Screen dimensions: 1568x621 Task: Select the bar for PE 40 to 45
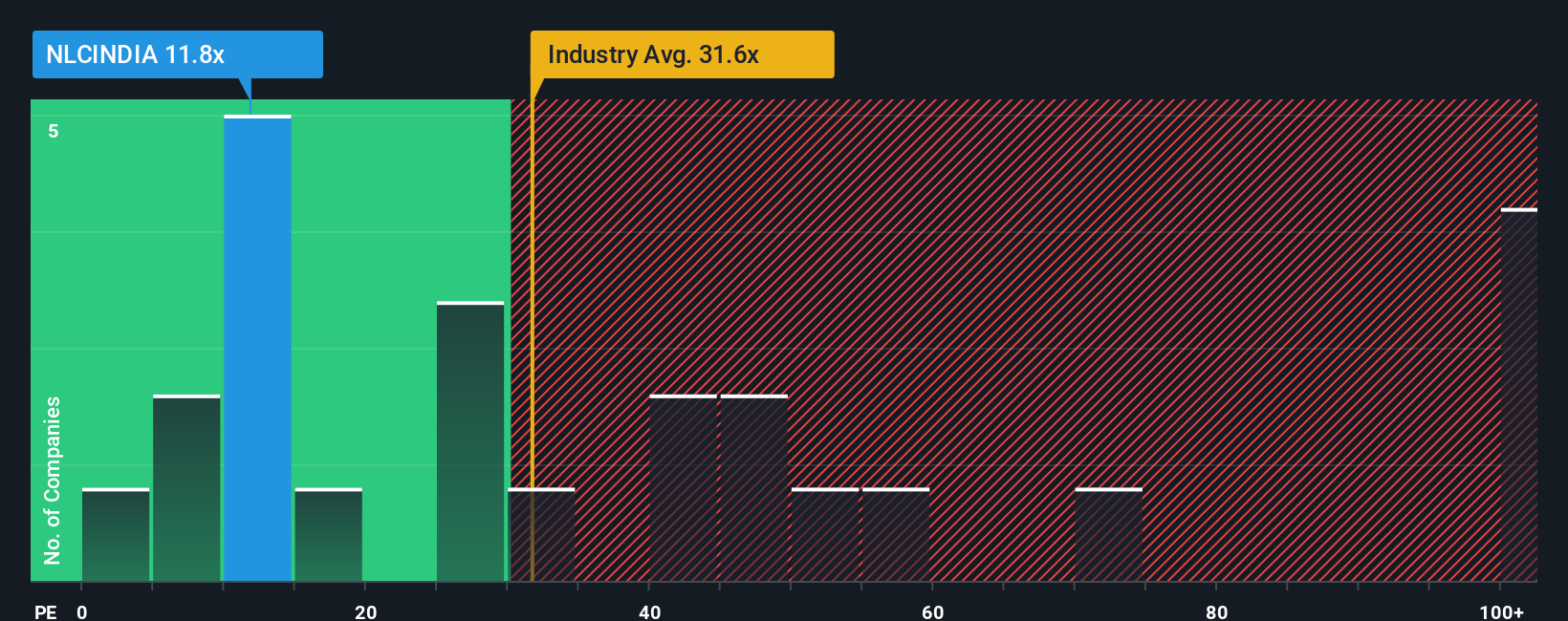click(684, 487)
